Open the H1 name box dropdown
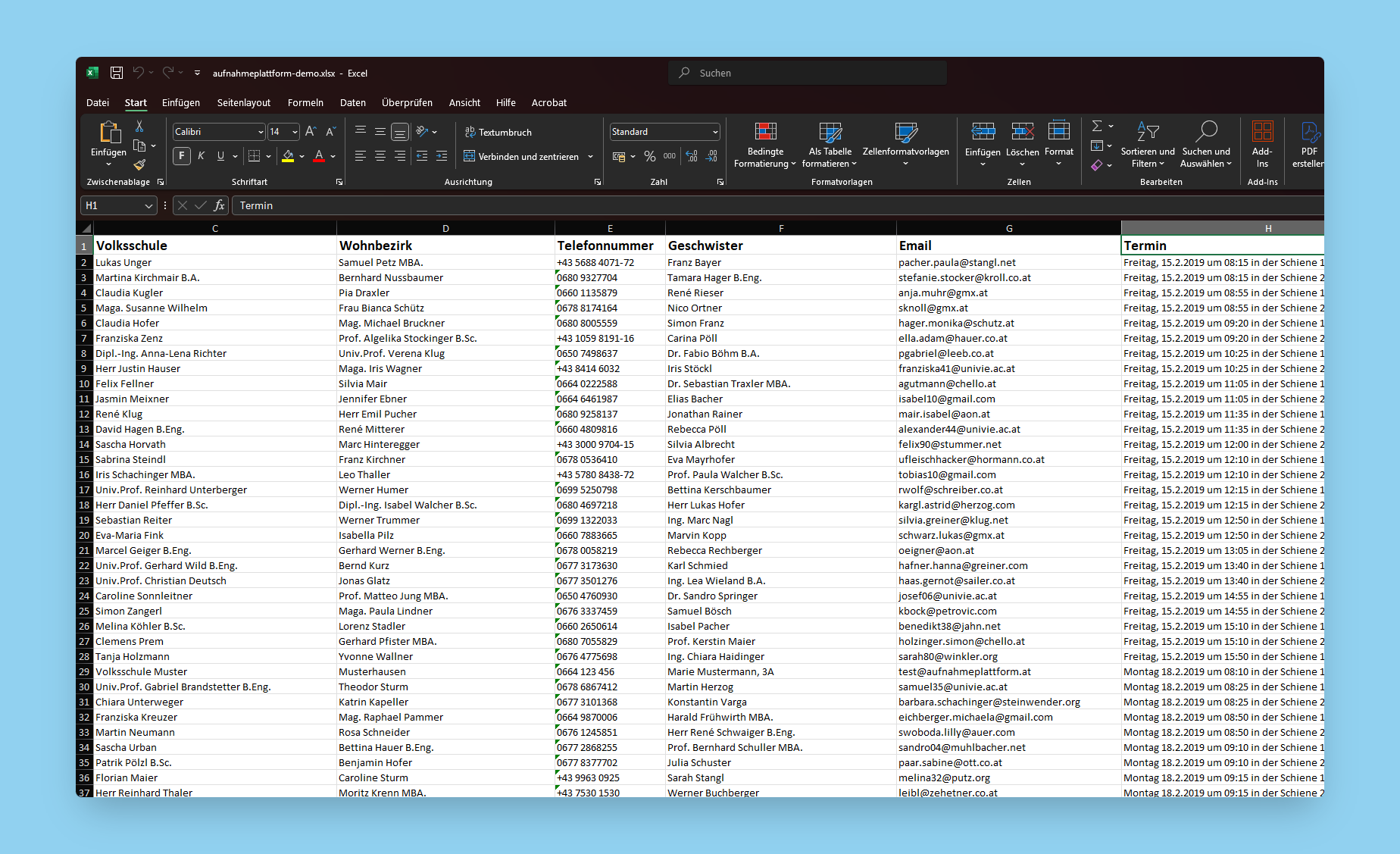The width and height of the screenshot is (1400, 854). point(148,206)
